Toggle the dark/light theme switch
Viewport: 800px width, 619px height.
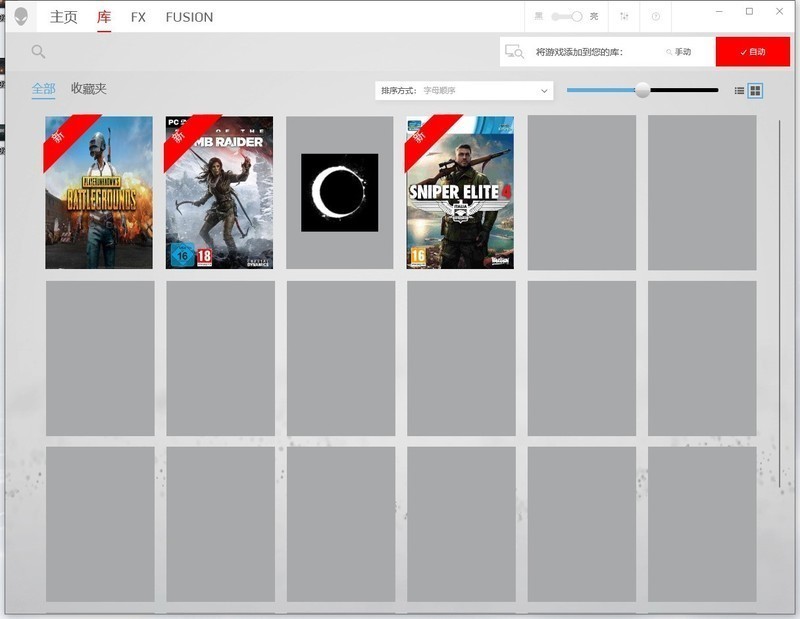pos(566,17)
